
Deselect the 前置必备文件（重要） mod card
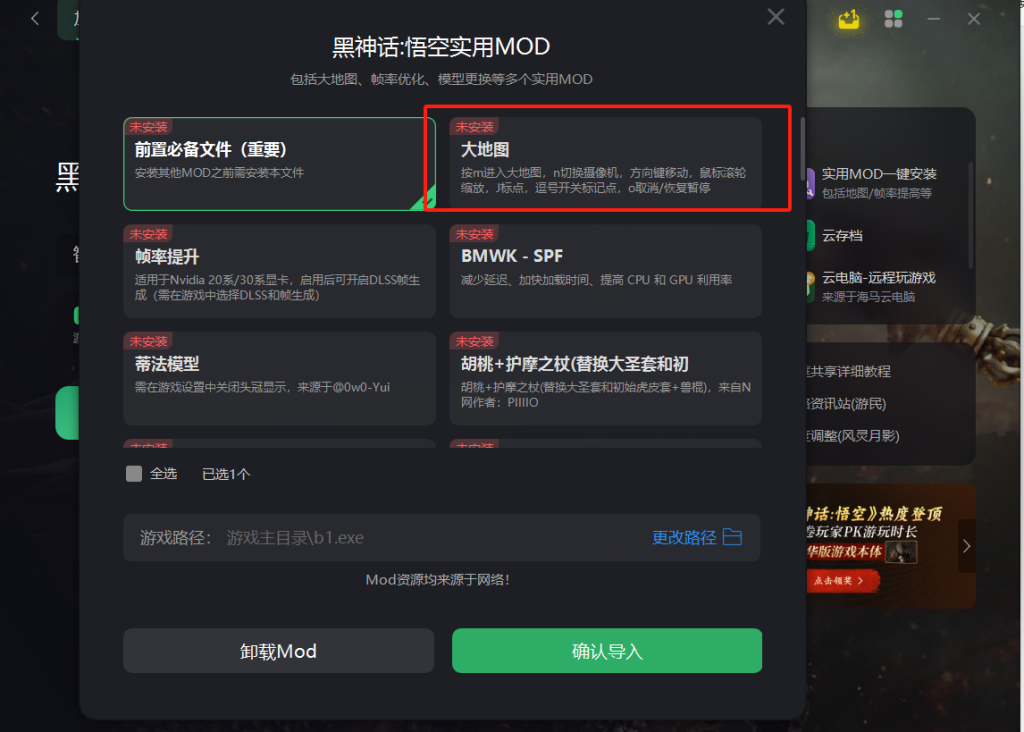tap(280, 164)
